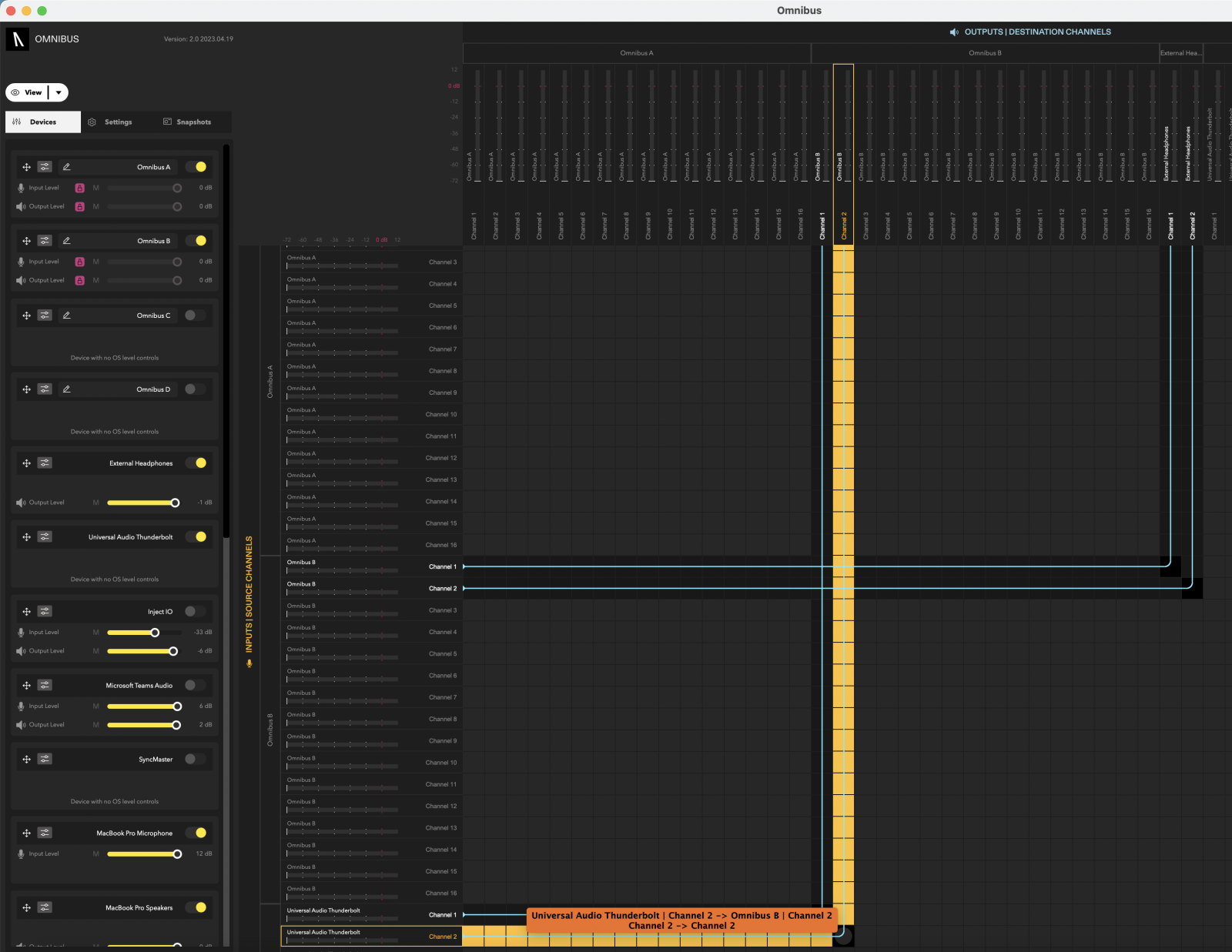
Task: Unlock the Output Level lock on Omnibus B
Action: [x=79, y=280]
